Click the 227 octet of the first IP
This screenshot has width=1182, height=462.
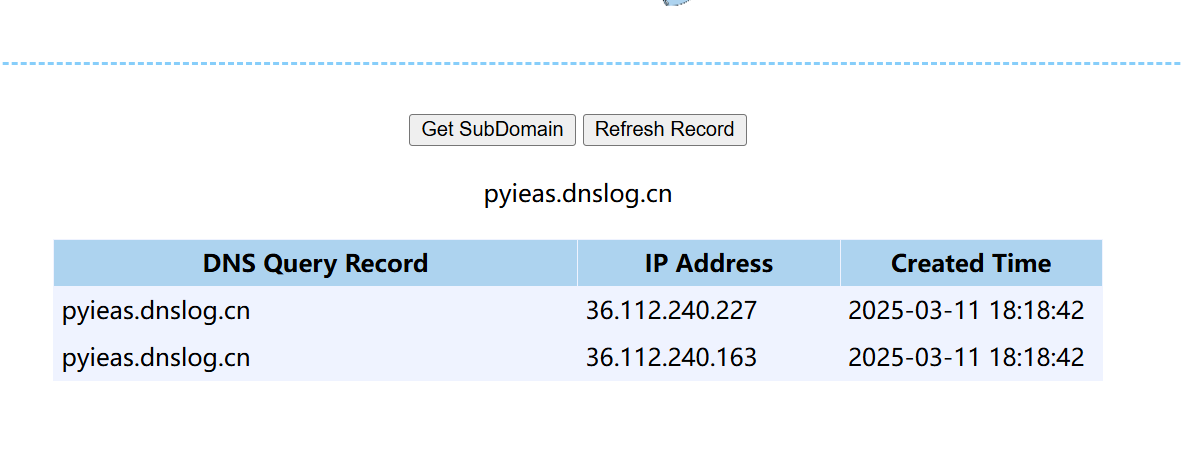pyautogui.click(x=735, y=311)
